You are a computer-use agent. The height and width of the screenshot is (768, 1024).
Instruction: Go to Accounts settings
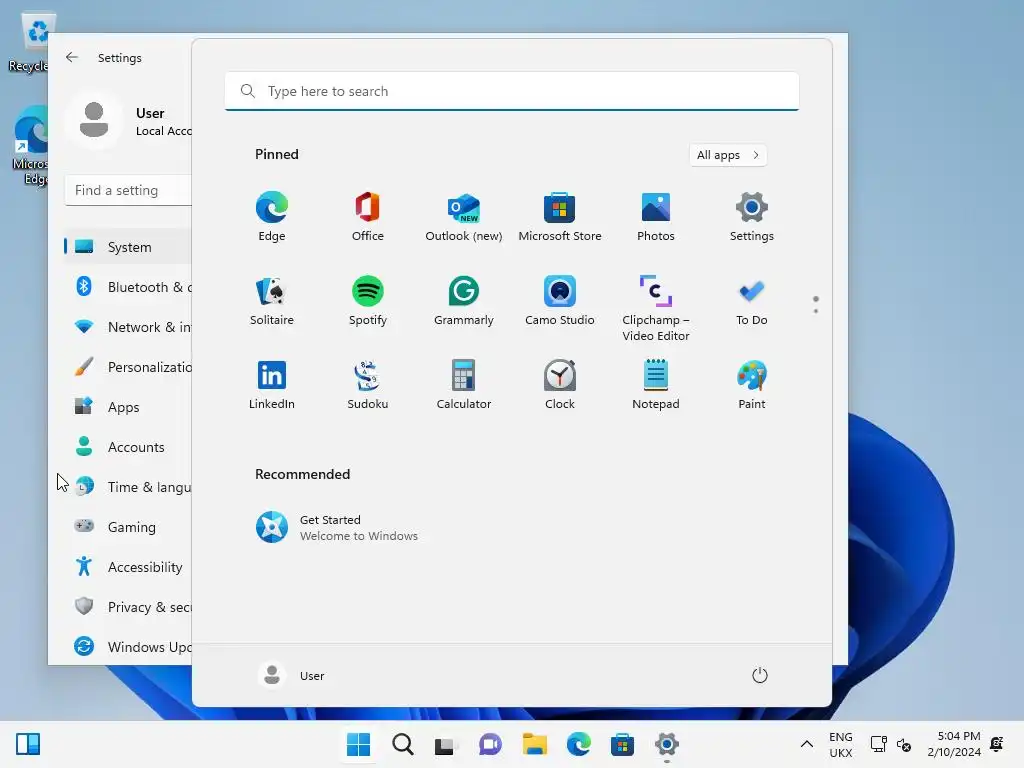(x=128, y=447)
